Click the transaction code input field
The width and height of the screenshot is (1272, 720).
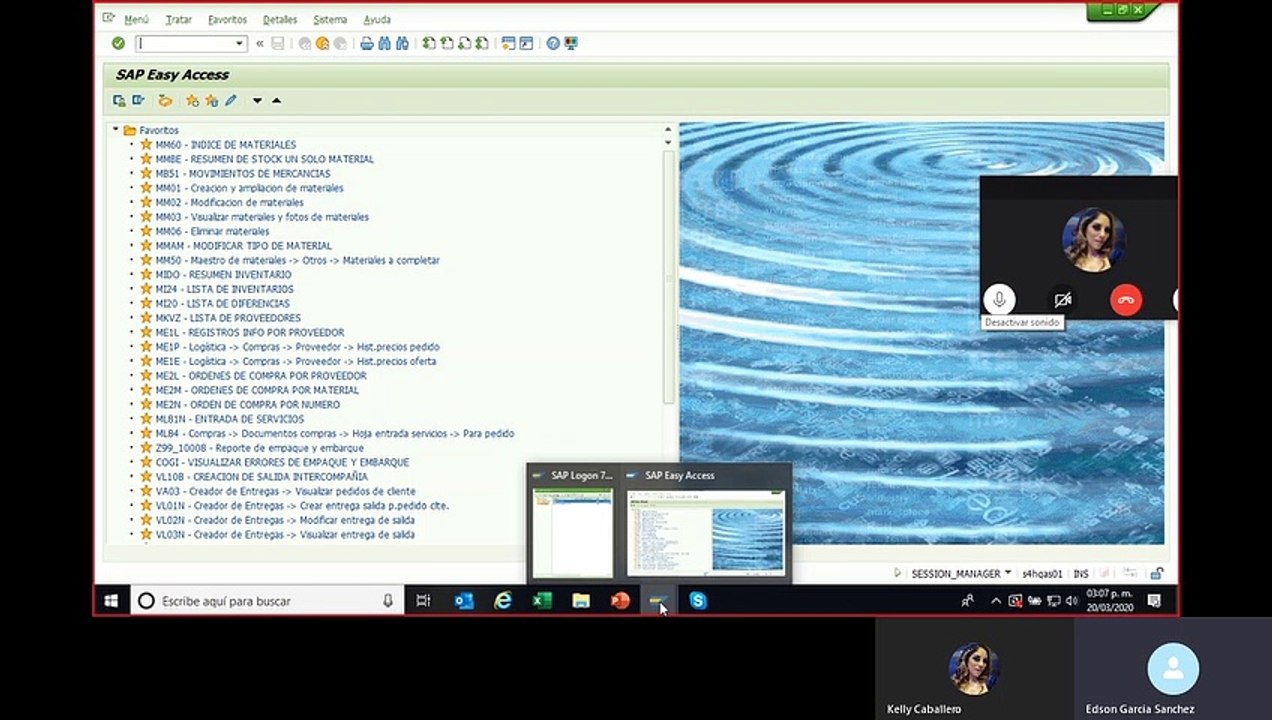click(x=184, y=43)
